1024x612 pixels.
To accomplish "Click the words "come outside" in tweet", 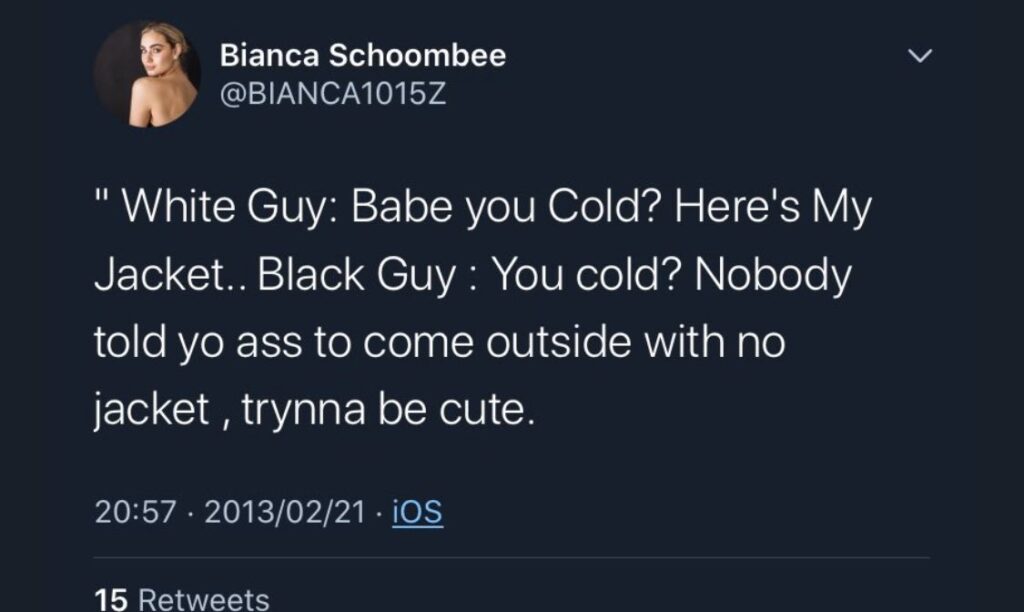I will click(482, 343).
